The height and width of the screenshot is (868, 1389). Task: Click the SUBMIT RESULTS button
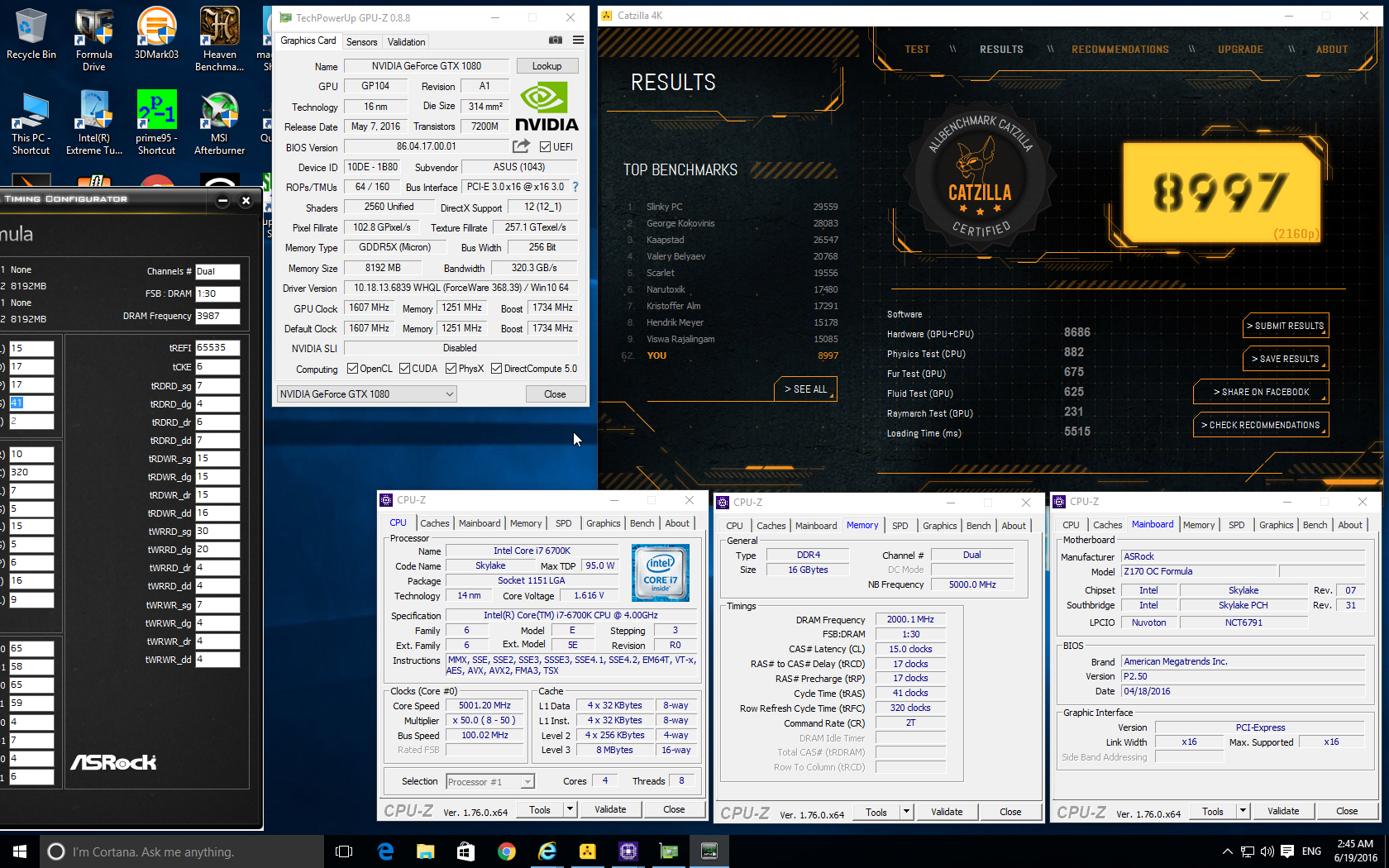pyautogui.click(x=1285, y=326)
